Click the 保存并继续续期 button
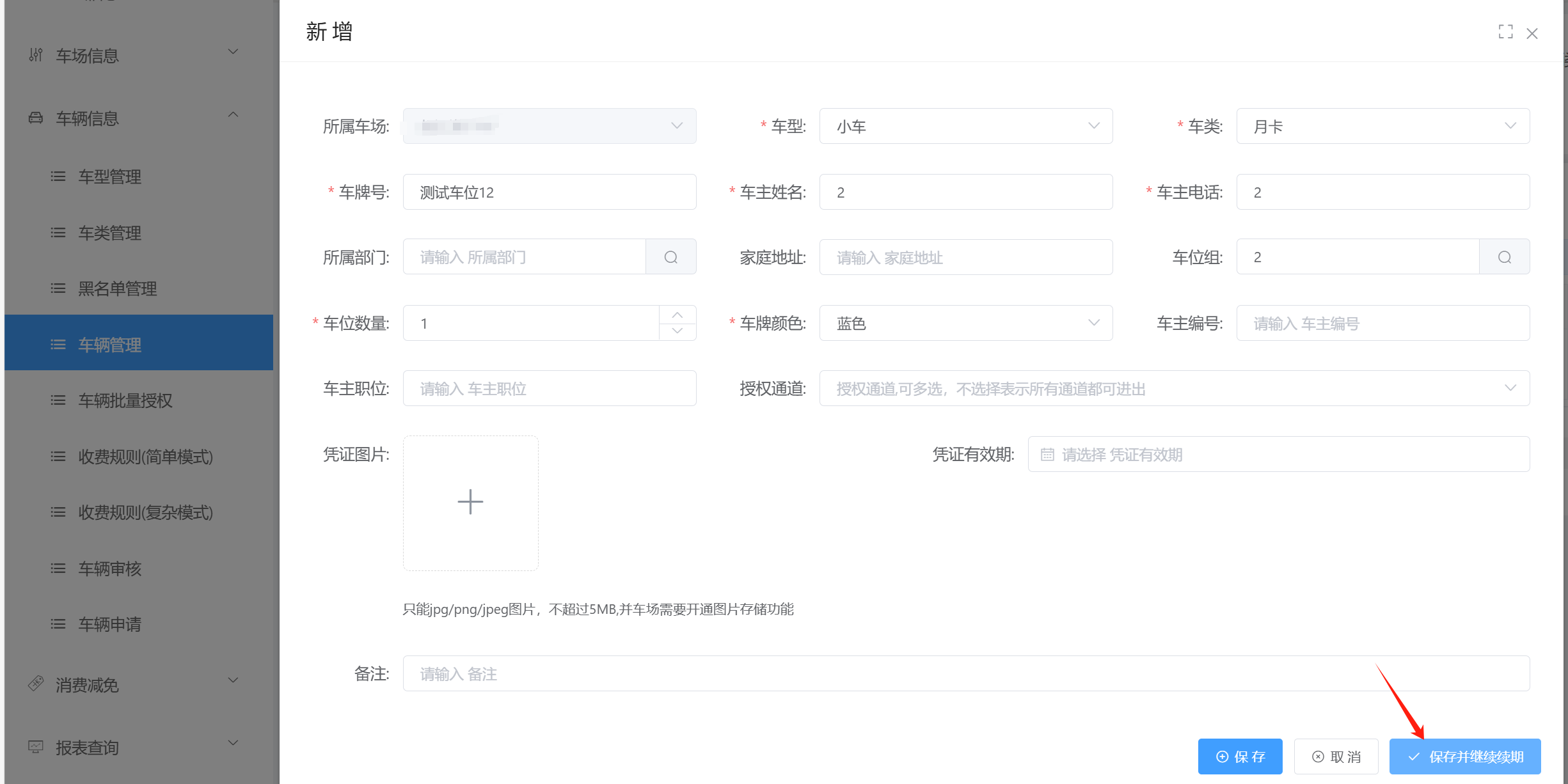This screenshot has width=1568, height=784. (1465, 757)
